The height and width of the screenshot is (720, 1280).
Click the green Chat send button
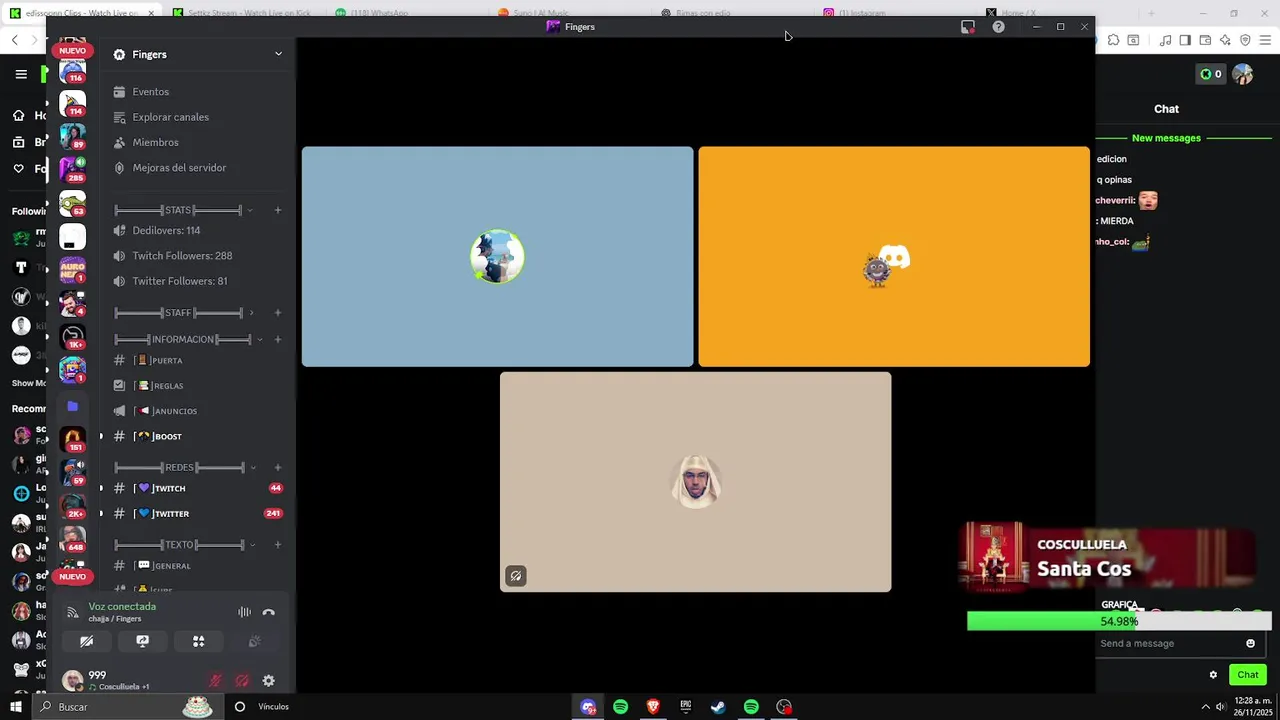pyautogui.click(x=1248, y=675)
